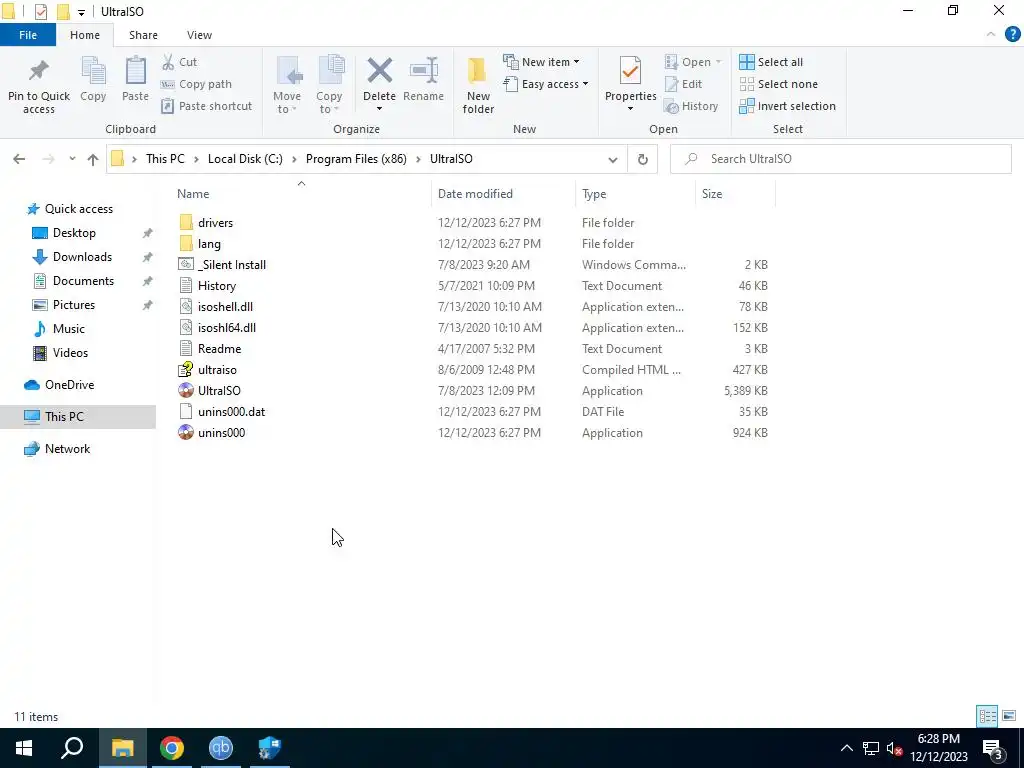Open History in the Open group

click(691, 106)
